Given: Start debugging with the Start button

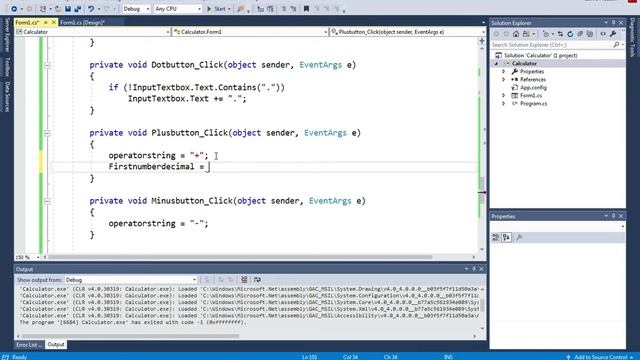Looking at the screenshot, I should [x=216, y=9].
